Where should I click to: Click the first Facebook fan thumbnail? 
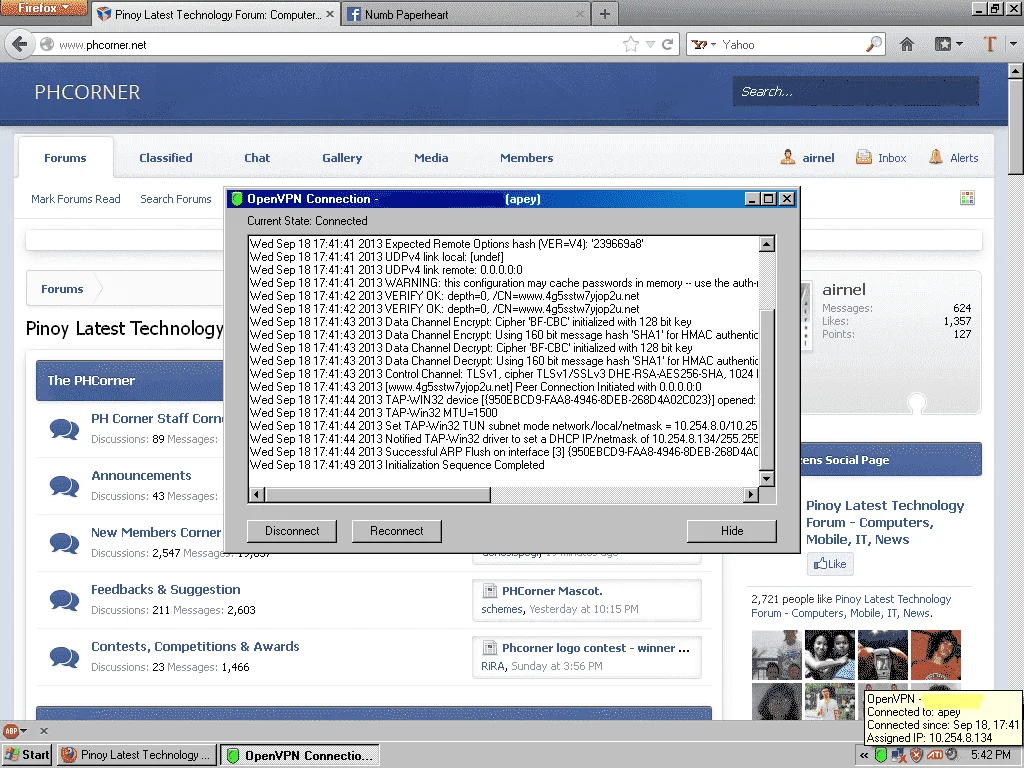pos(776,655)
